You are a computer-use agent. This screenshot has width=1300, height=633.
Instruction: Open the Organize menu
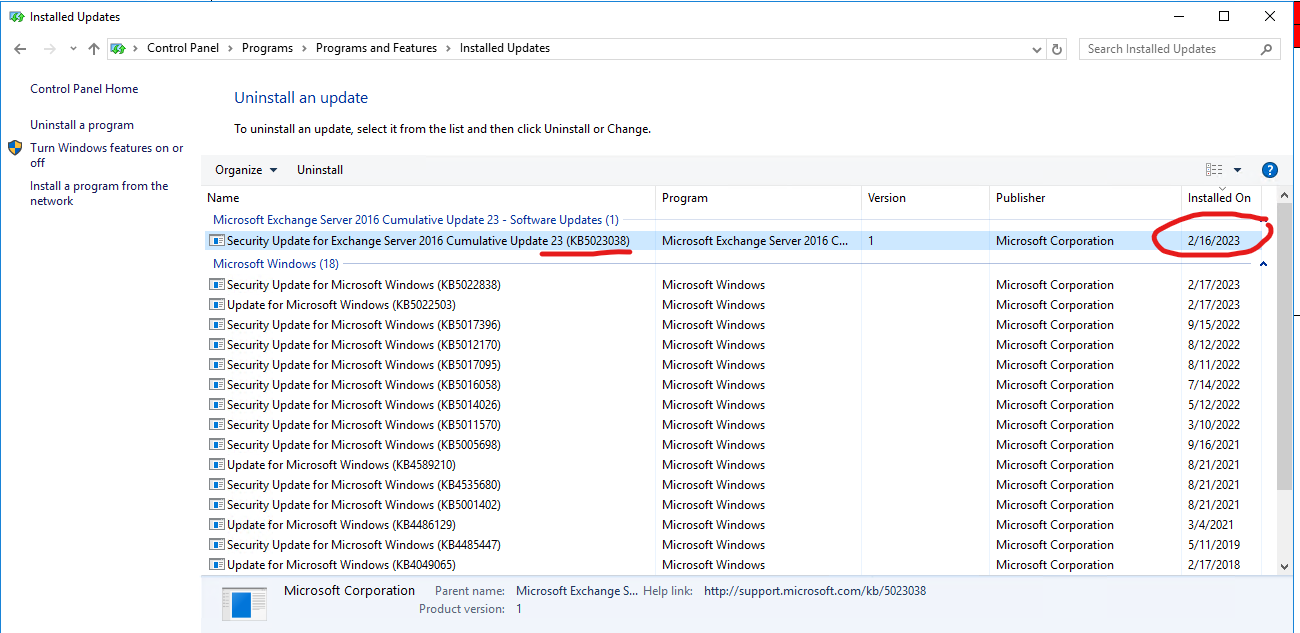(246, 170)
